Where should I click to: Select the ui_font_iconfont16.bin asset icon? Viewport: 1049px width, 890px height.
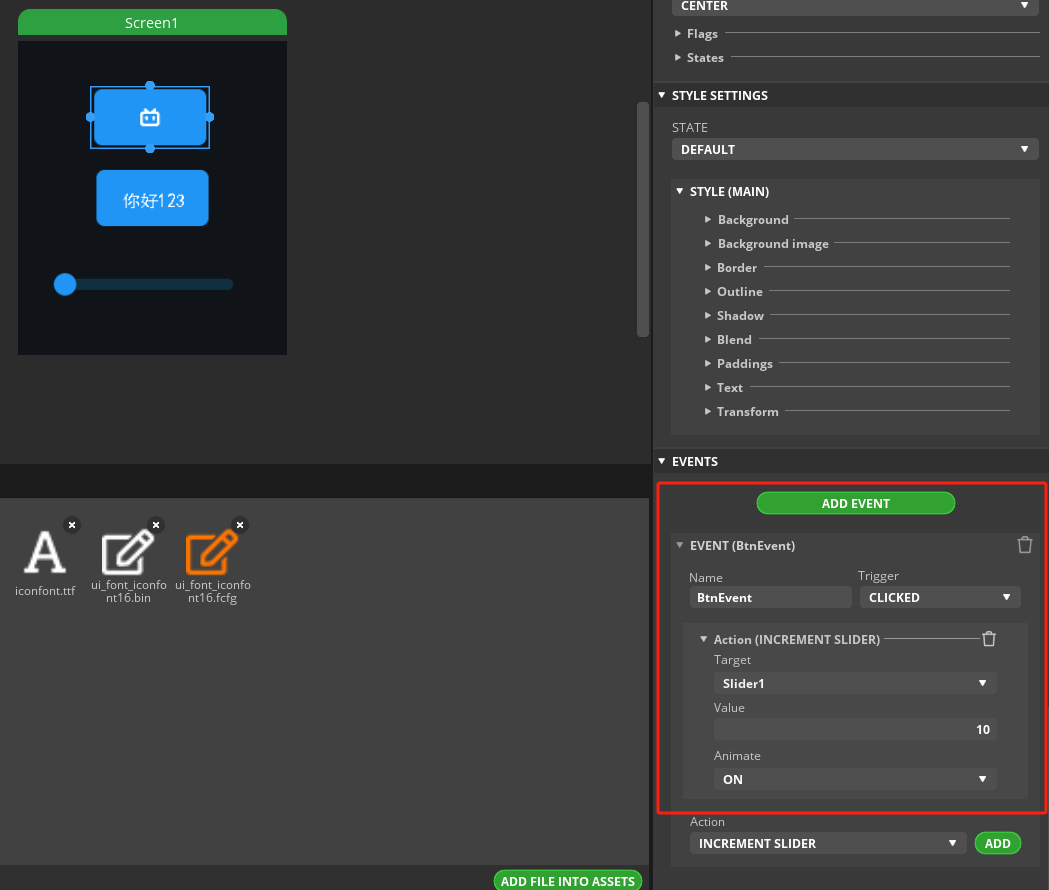[128, 553]
